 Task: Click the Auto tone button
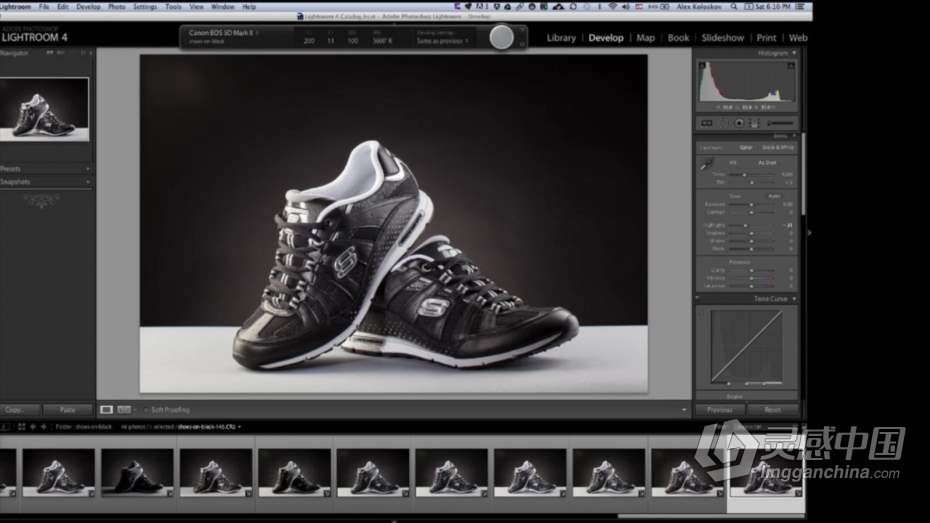(x=774, y=196)
